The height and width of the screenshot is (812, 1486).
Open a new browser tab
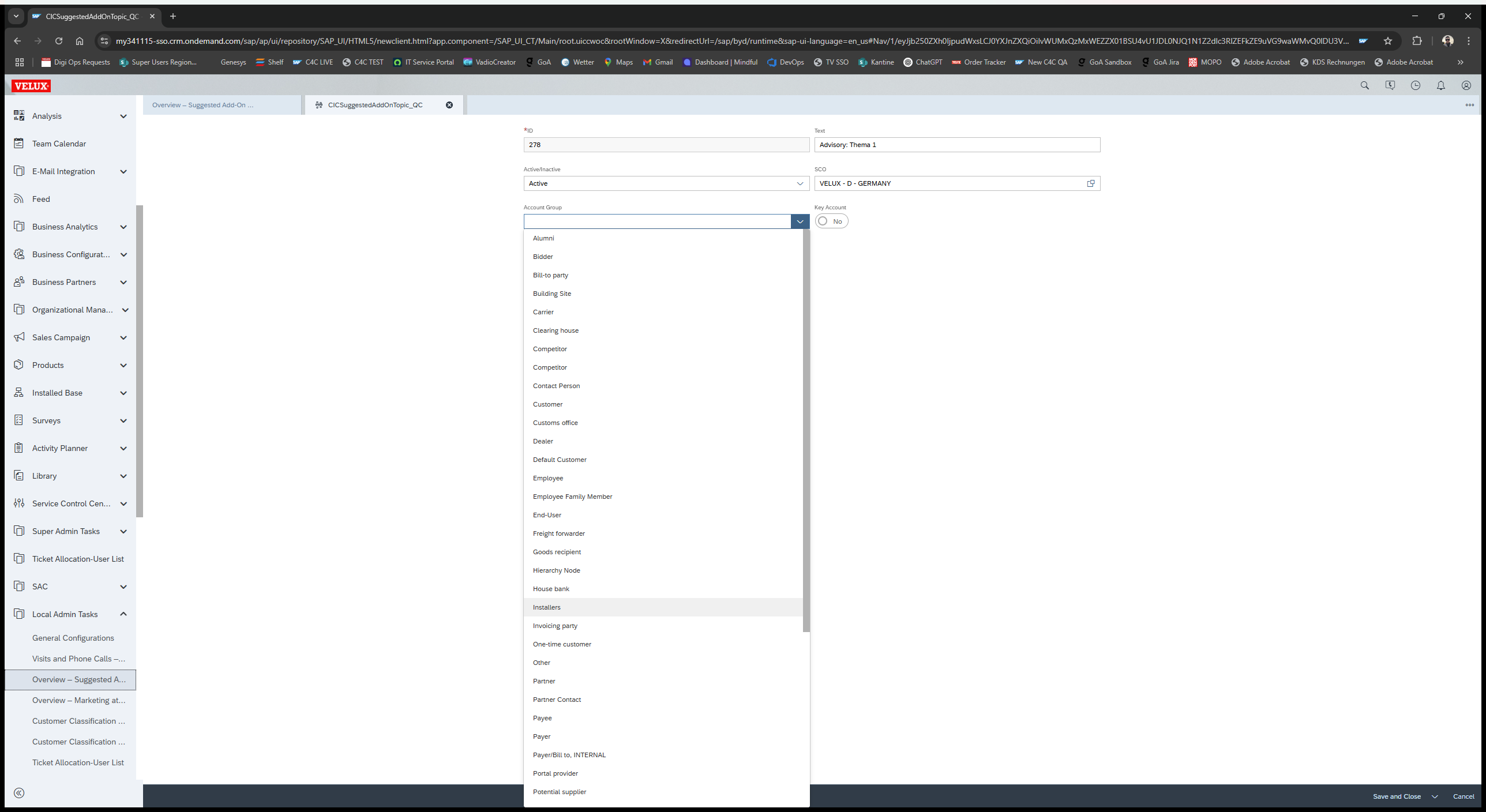click(x=173, y=16)
